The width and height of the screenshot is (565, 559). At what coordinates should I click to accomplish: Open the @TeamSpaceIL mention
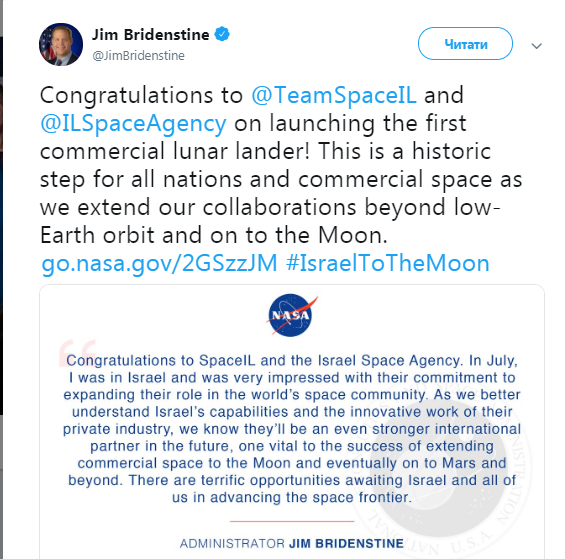(334, 95)
